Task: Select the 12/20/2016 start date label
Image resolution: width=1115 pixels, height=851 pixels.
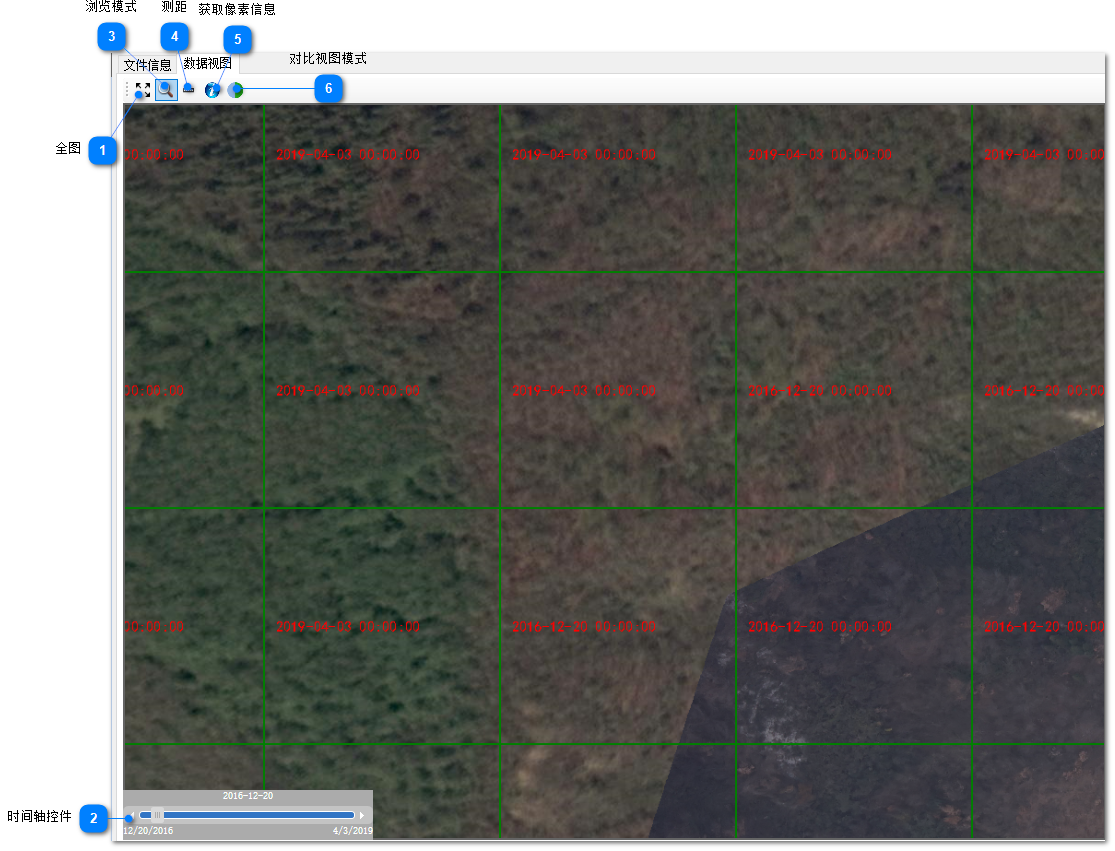Action: click(x=148, y=831)
